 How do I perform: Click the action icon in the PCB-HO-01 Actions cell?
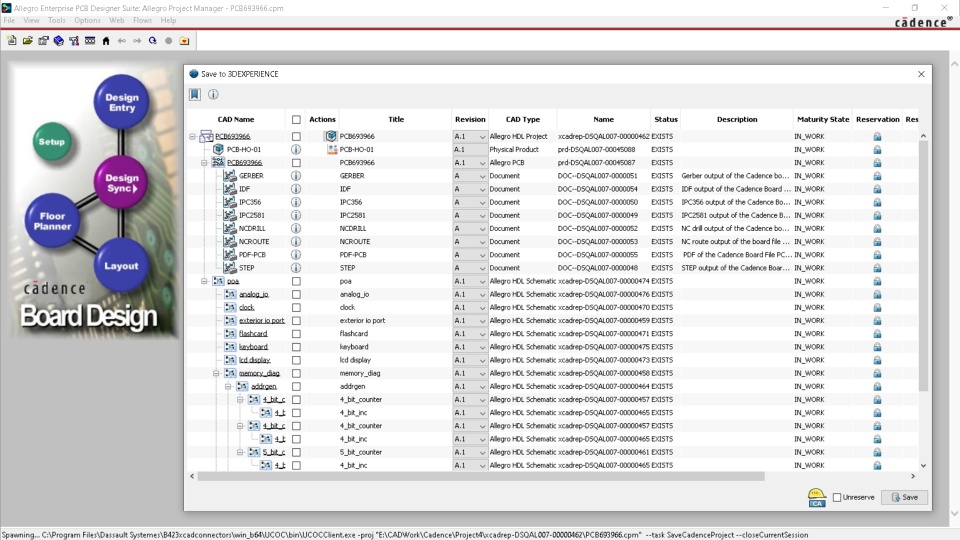click(x=332, y=149)
